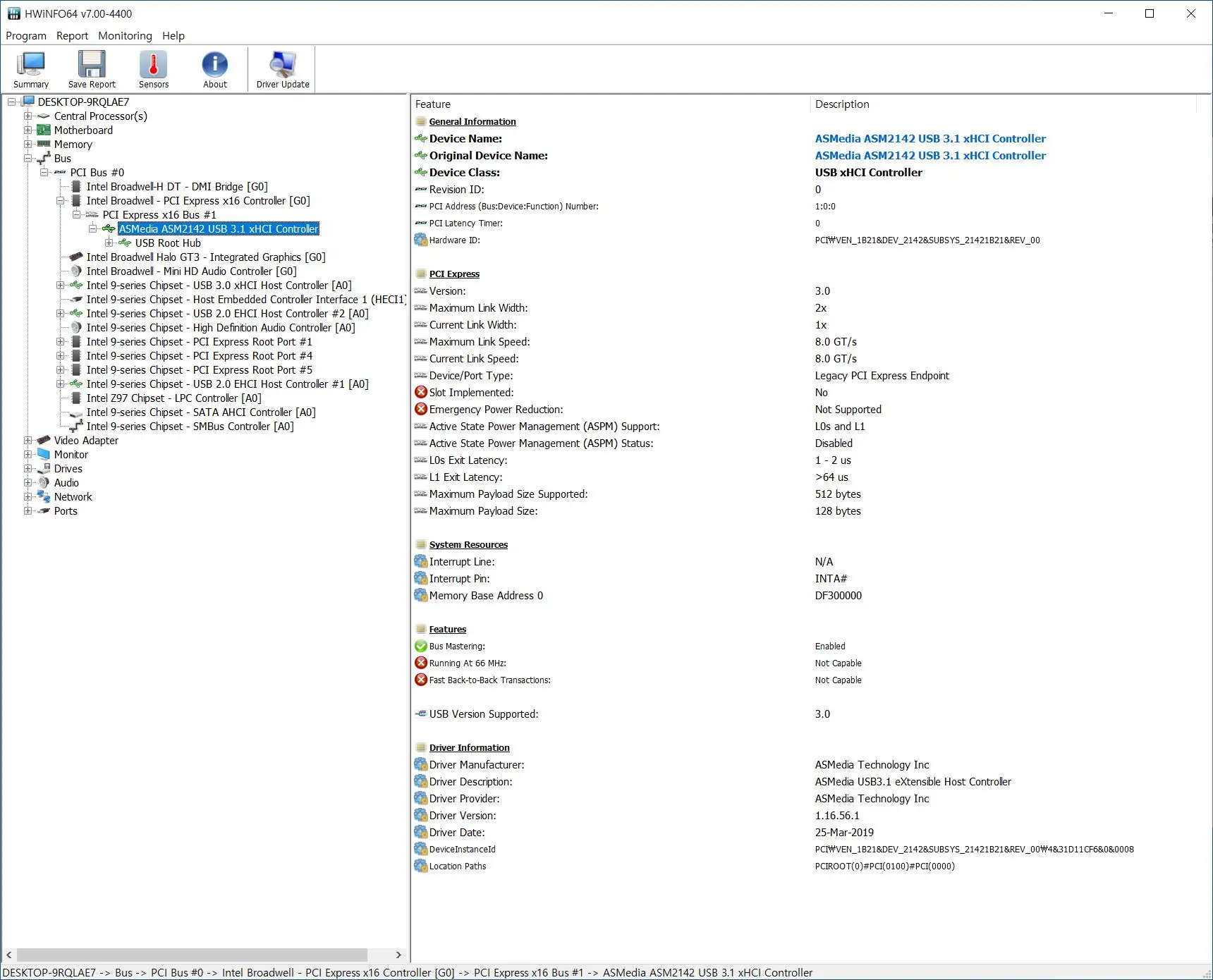This screenshot has width=1213, height=980.
Task: Collapse the Bus tree node
Action: (x=28, y=158)
